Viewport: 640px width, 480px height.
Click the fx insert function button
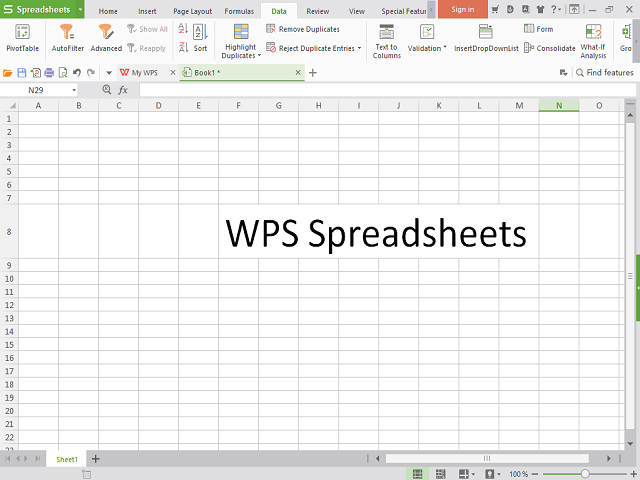coord(123,90)
